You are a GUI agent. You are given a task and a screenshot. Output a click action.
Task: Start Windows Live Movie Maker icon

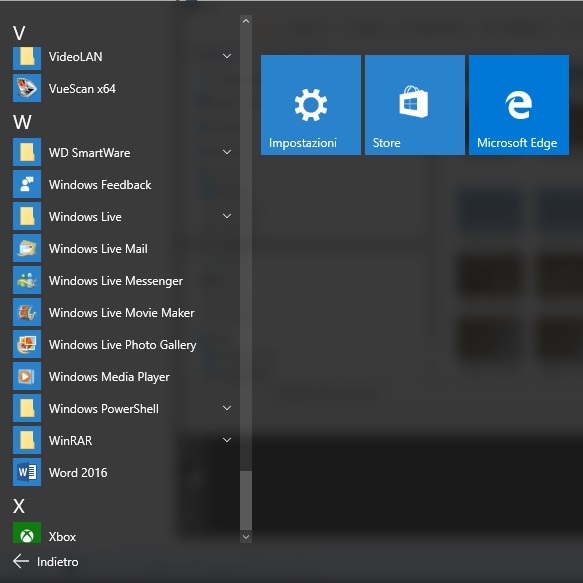[27, 312]
